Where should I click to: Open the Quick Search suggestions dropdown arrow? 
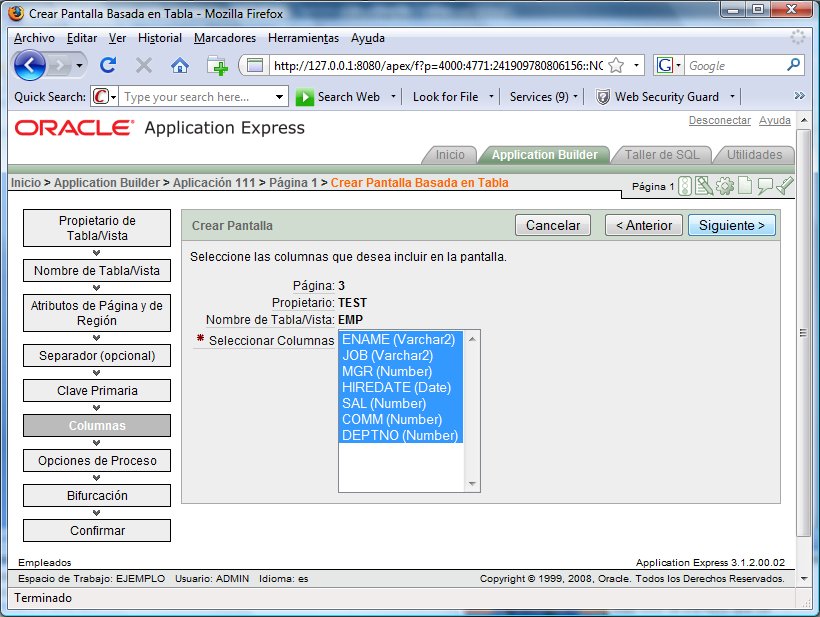[279, 97]
